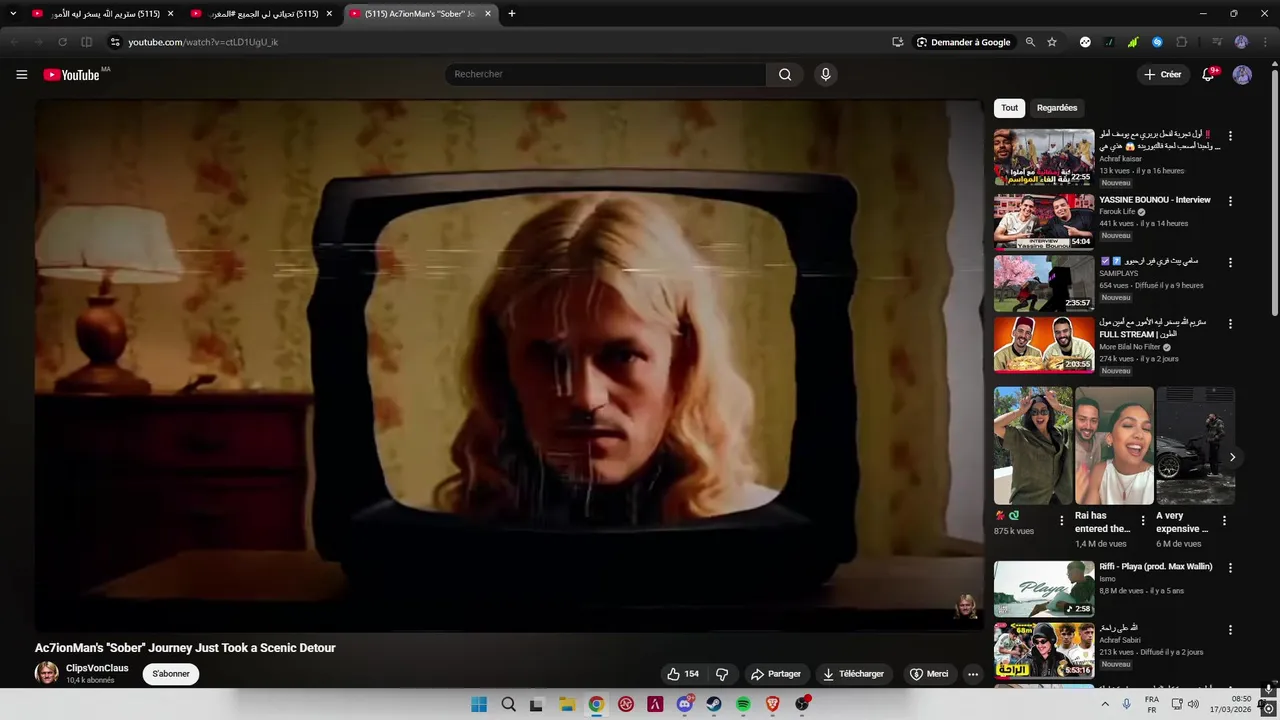Toggle the taskbar volume icon
The image size is (1280, 720).
(1193, 704)
